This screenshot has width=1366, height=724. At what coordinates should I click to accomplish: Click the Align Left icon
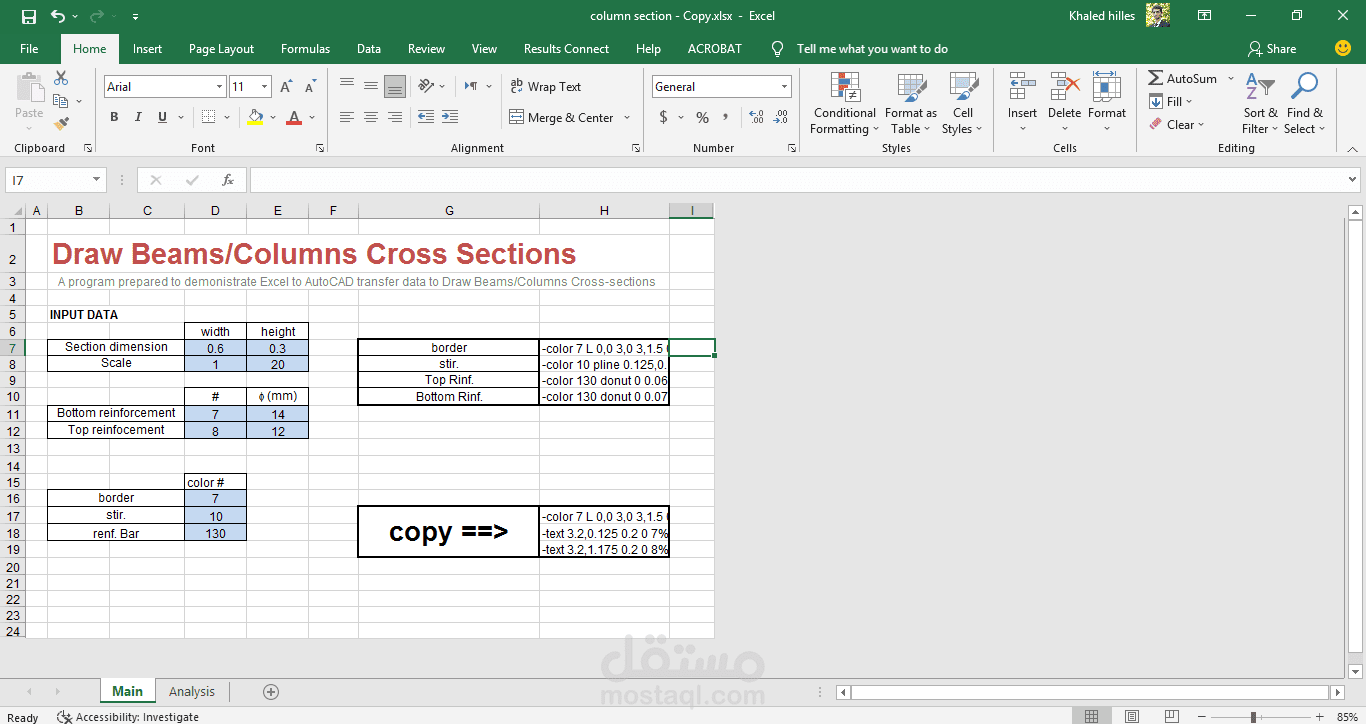click(347, 117)
